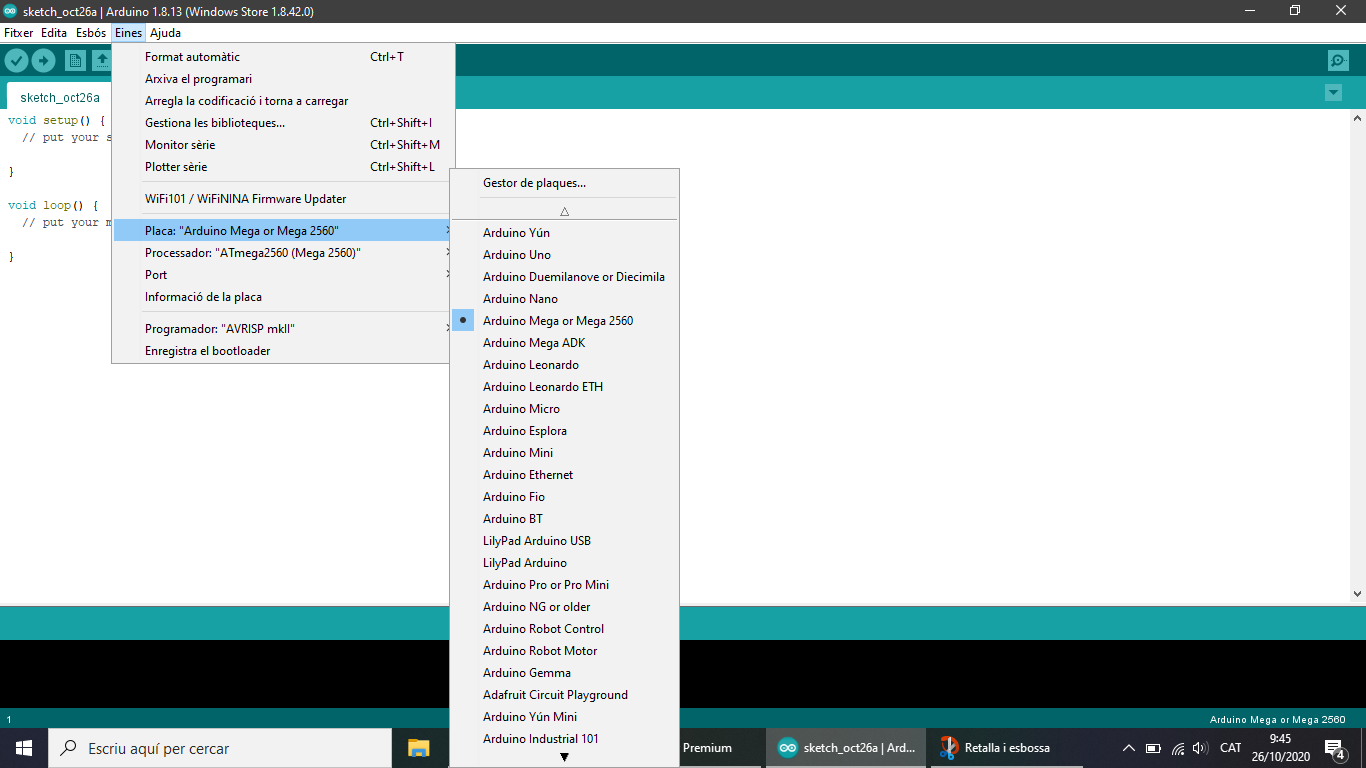Open Monitor sèrie
This screenshot has height=768, width=1366.
[x=283, y=145]
